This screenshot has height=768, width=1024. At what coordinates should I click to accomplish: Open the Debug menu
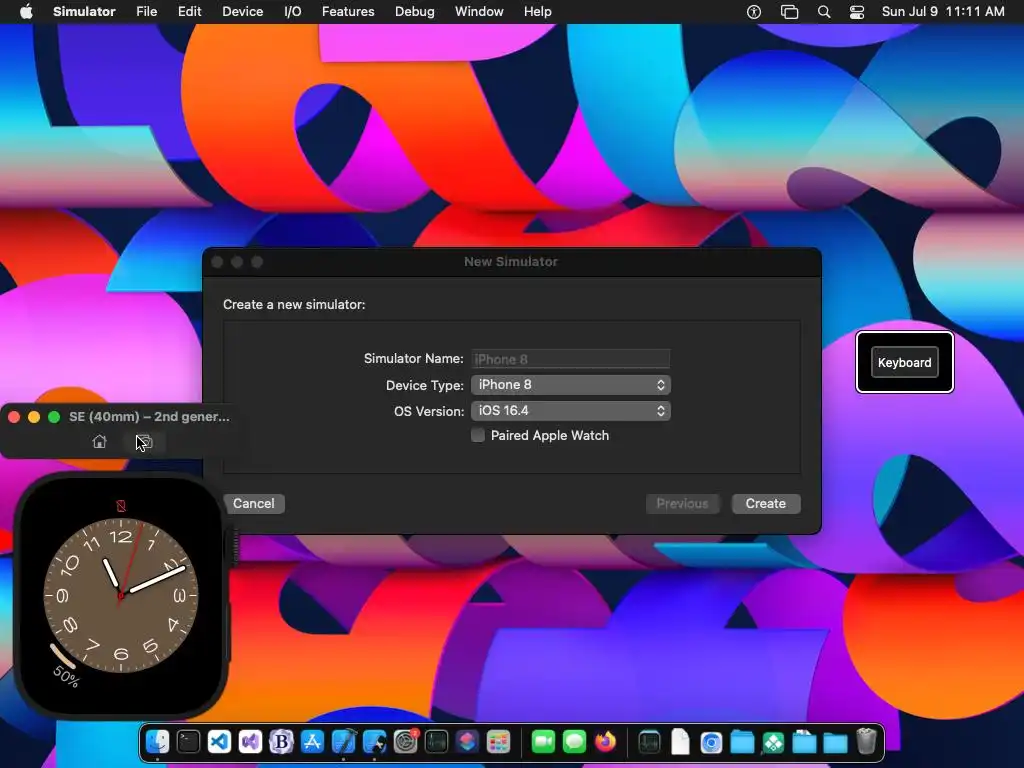[415, 12]
